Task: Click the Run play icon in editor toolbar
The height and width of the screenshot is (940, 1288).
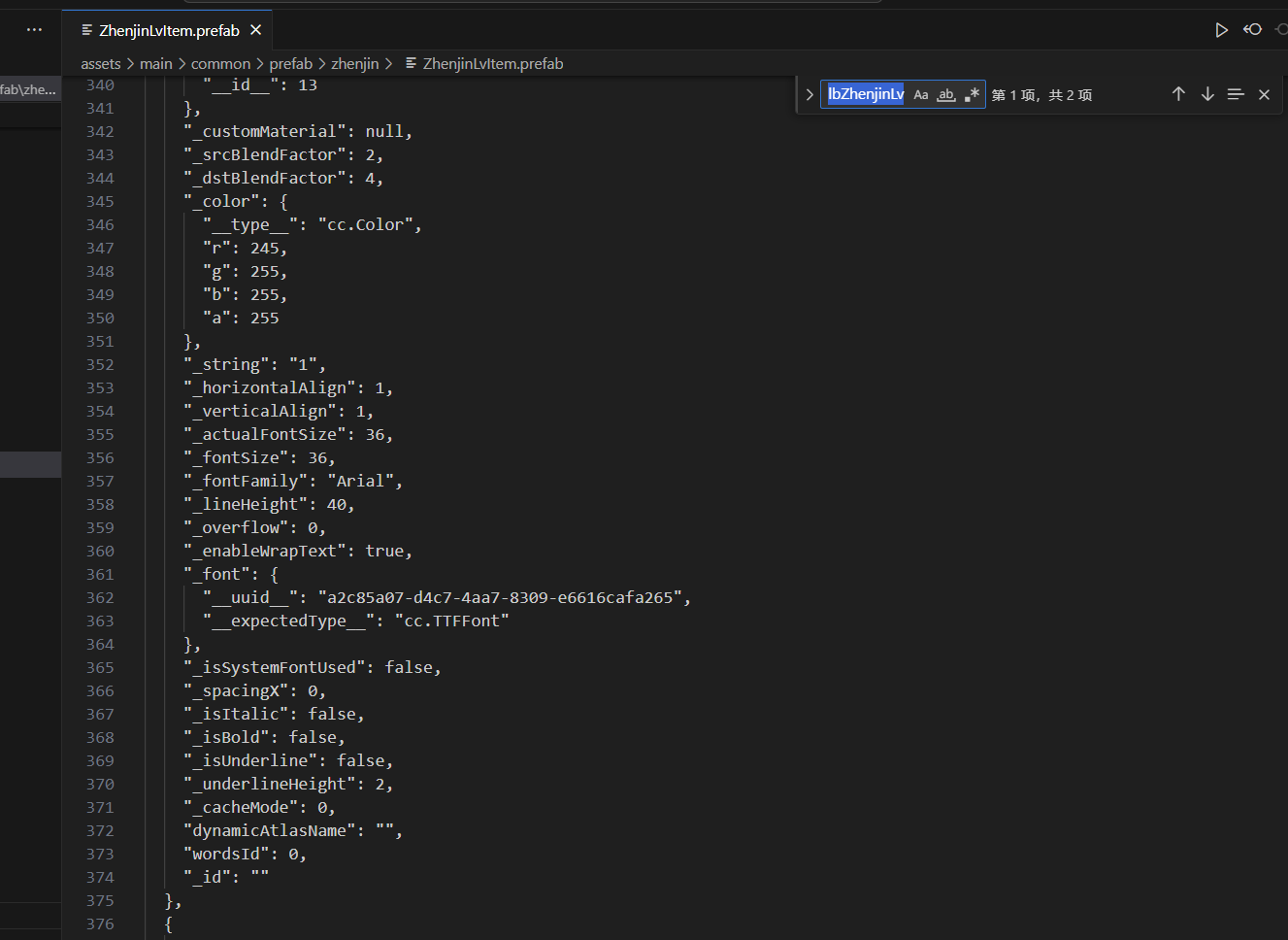Action: click(1221, 30)
